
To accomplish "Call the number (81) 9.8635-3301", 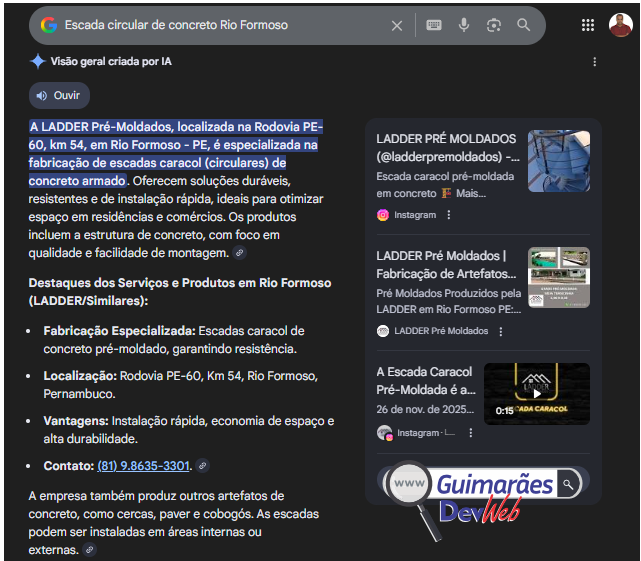I will point(143,466).
